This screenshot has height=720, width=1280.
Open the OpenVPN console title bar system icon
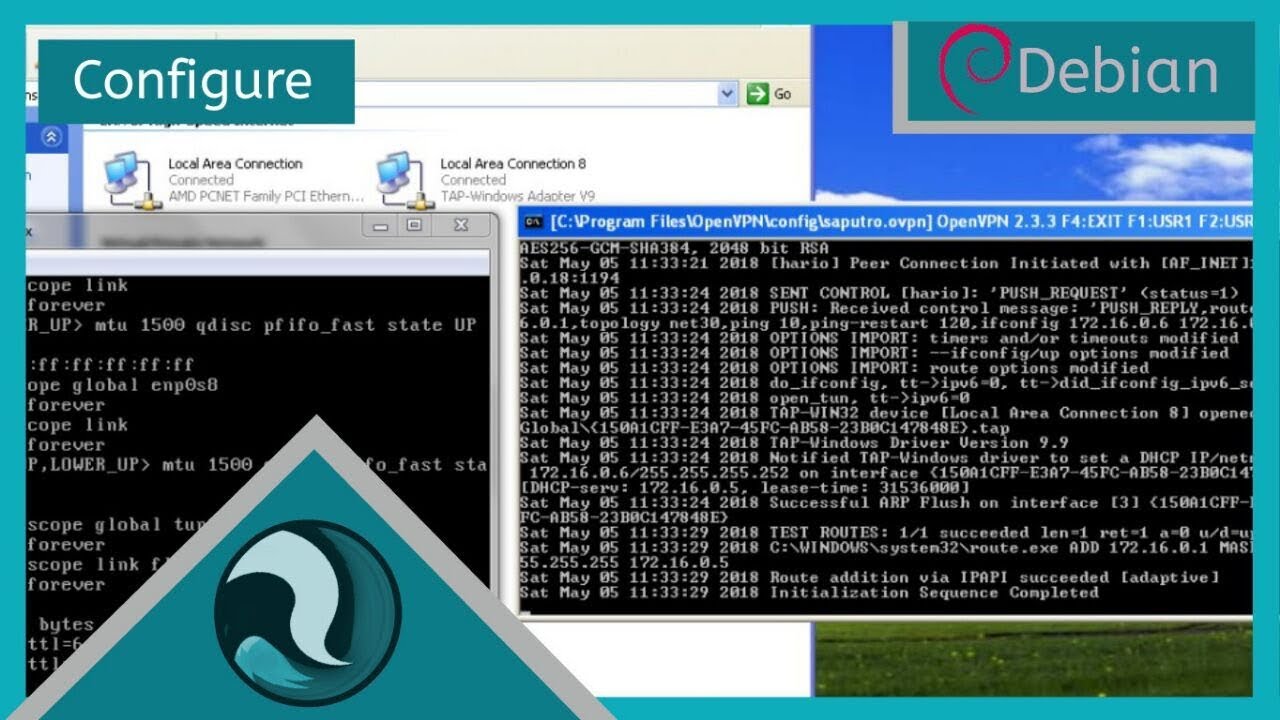pyautogui.click(x=534, y=221)
